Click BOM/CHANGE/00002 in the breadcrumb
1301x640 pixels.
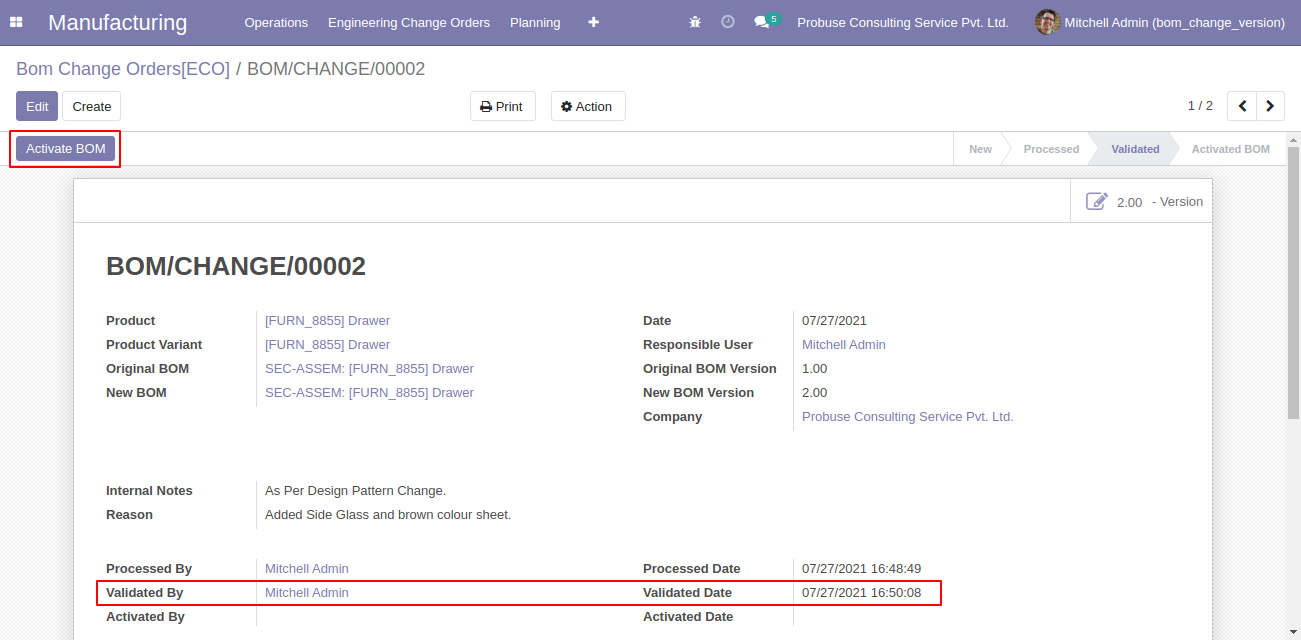336,69
